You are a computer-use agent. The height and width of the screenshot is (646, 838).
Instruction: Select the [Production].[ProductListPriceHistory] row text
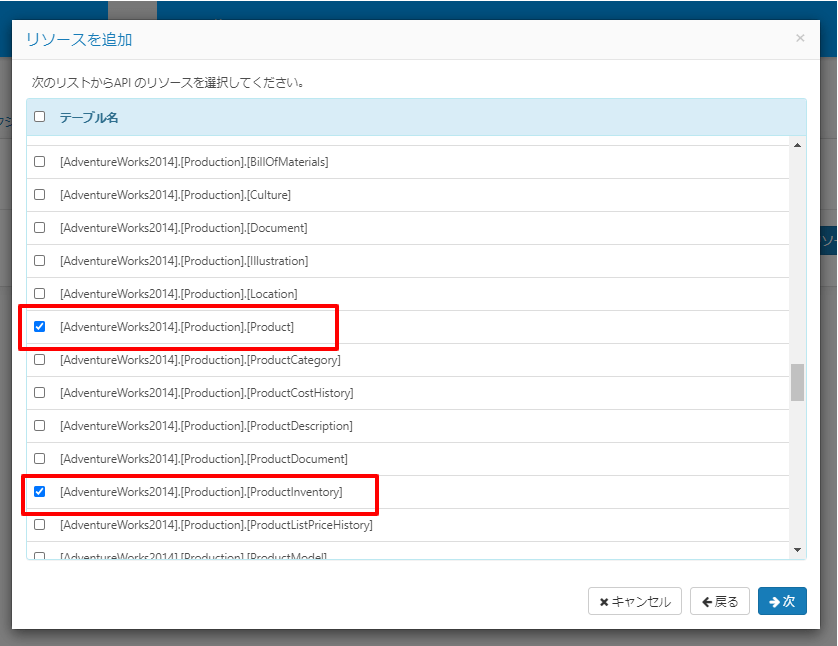pos(216,525)
